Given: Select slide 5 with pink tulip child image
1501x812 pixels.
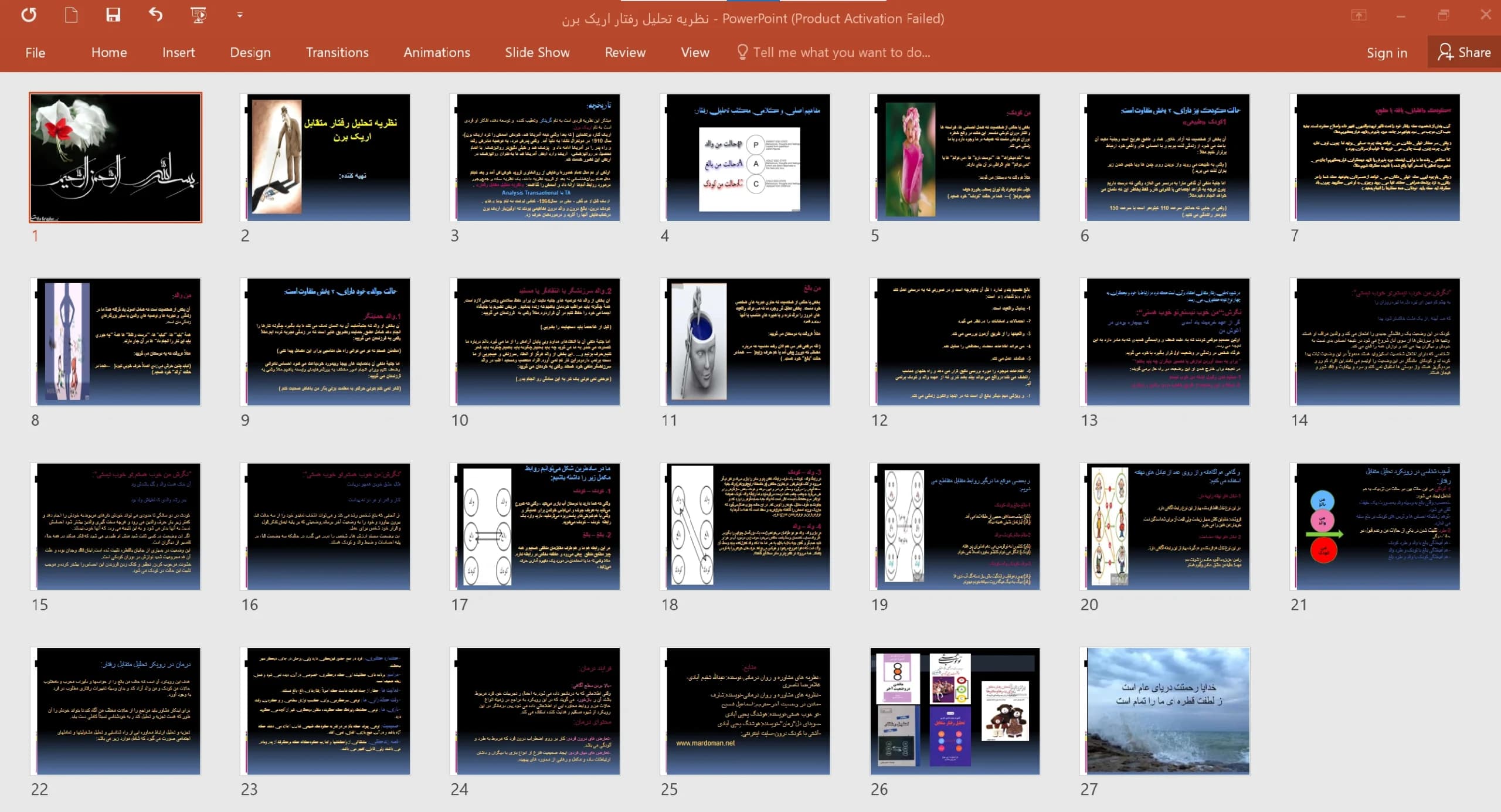Looking at the screenshot, I should pyautogui.click(x=955, y=157).
